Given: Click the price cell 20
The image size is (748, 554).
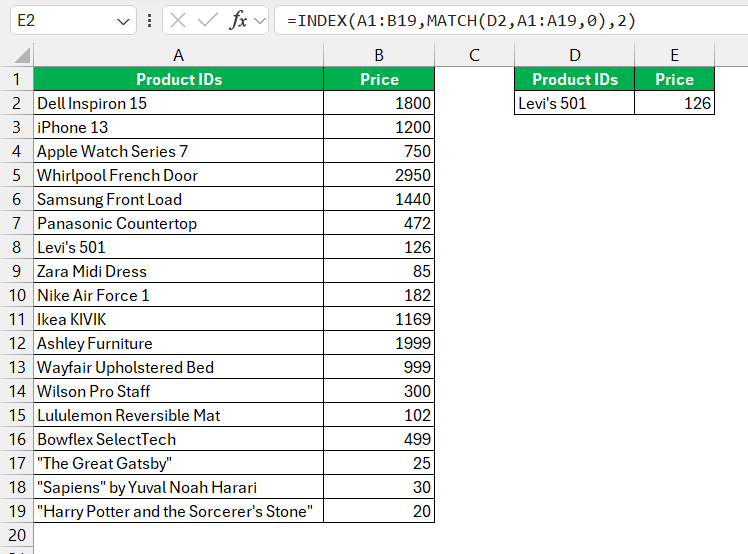Looking at the screenshot, I should tap(379, 511).
